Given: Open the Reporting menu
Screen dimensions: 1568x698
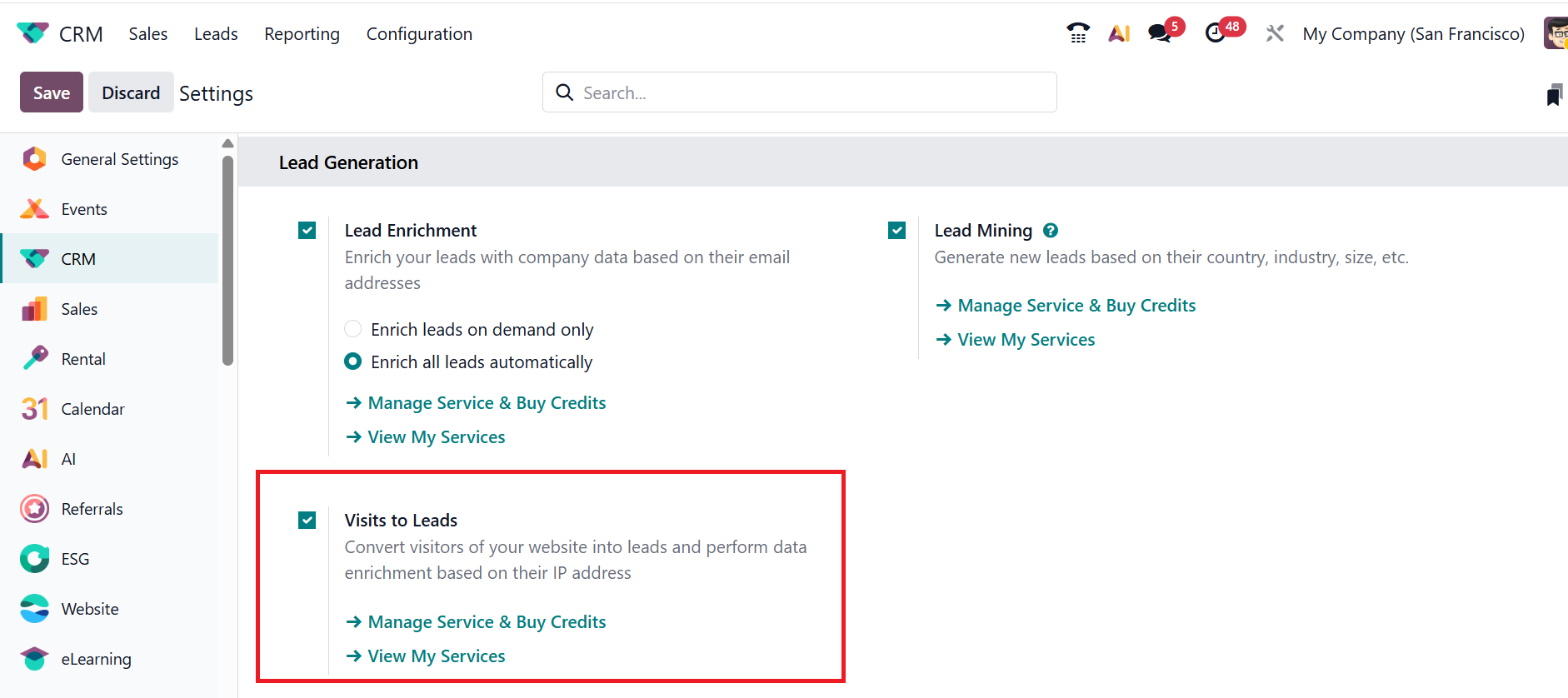Looking at the screenshot, I should [302, 34].
